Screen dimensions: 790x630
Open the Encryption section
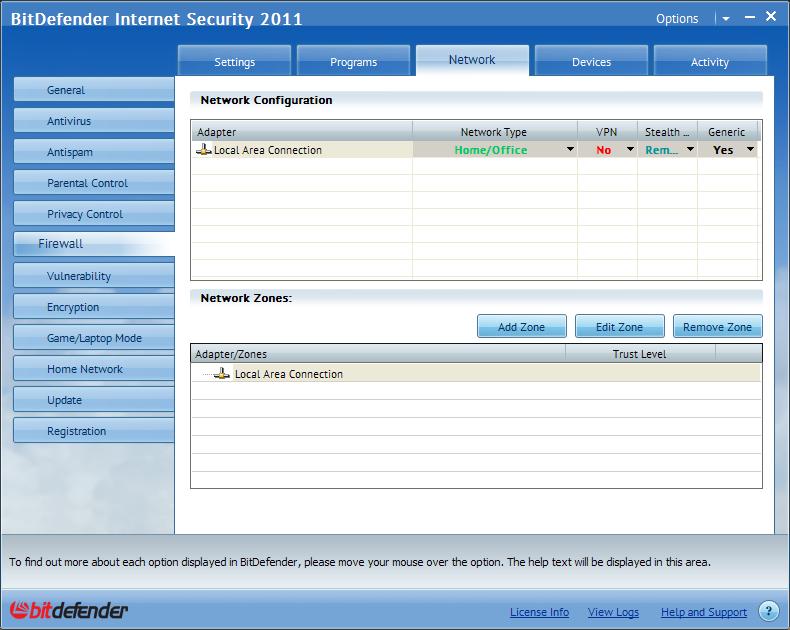tap(94, 307)
